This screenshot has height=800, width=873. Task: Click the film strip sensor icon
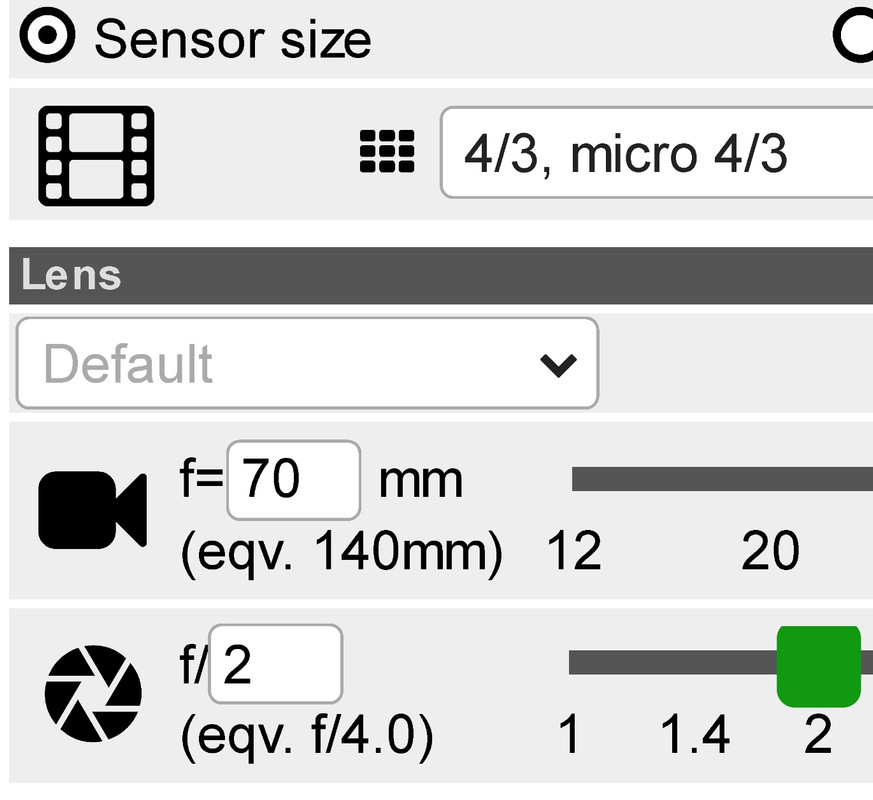click(x=96, y=156)
